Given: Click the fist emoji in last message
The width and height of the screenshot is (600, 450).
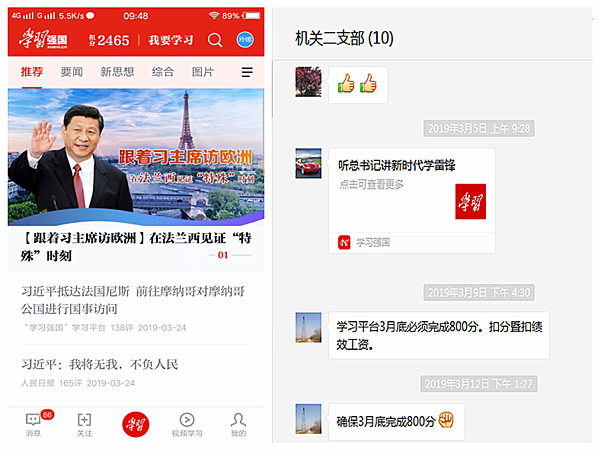Looking at the screenshot, I should pos(446,420).
